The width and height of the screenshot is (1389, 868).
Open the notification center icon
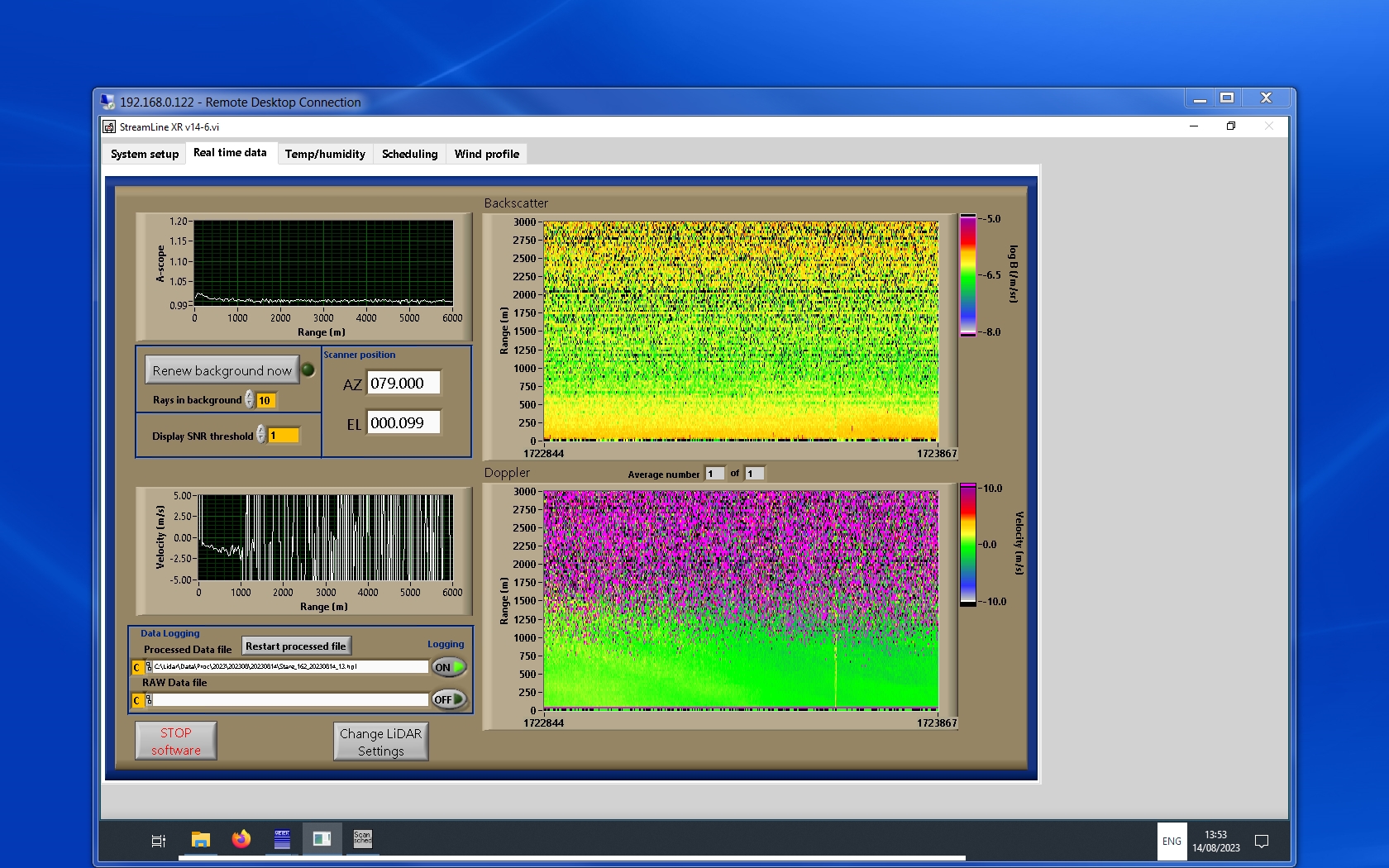click(x=1261, y=841)
